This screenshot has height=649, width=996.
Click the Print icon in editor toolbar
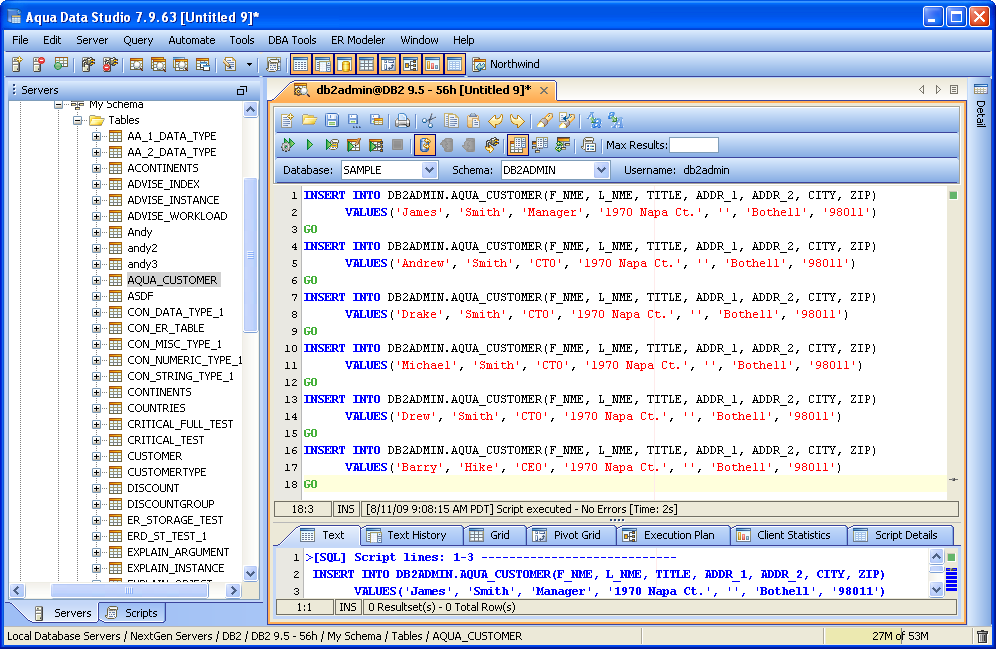tap(402, 121)
